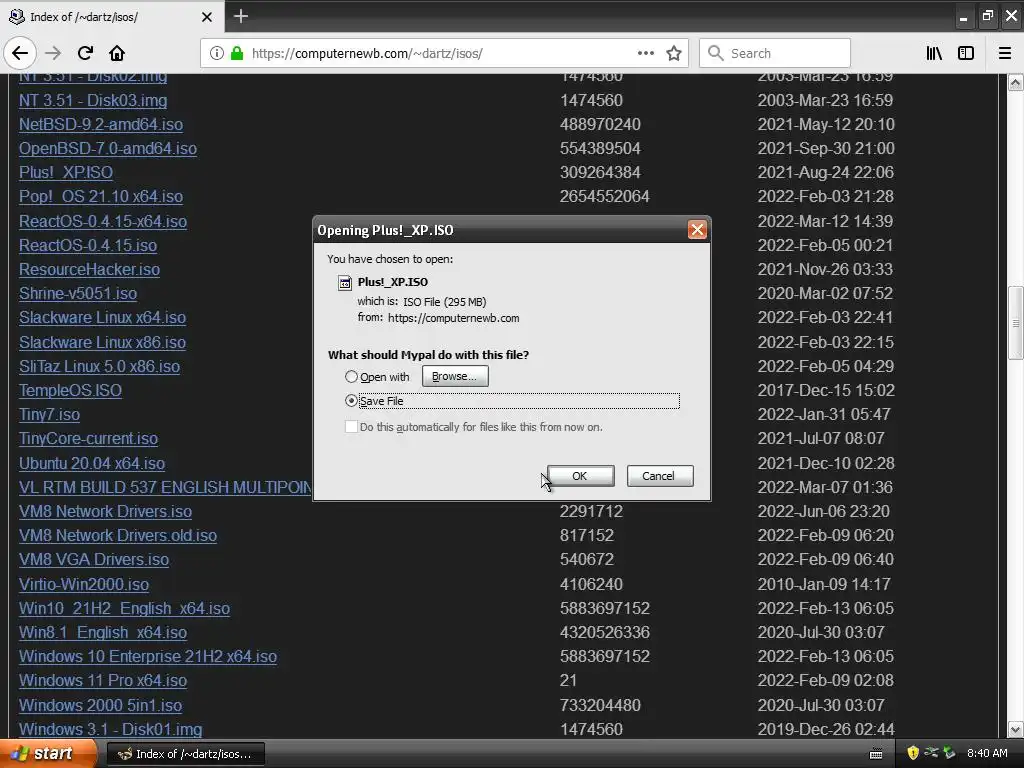Click the ISO file icon in dialog
This screenshot has height=768, width=1024.
tap(344, 283)
